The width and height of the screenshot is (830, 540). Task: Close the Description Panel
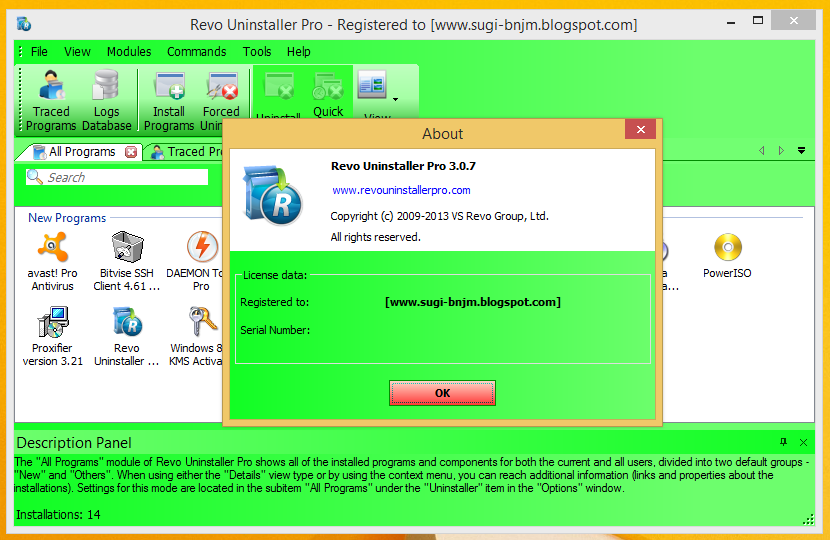point(804,443)
